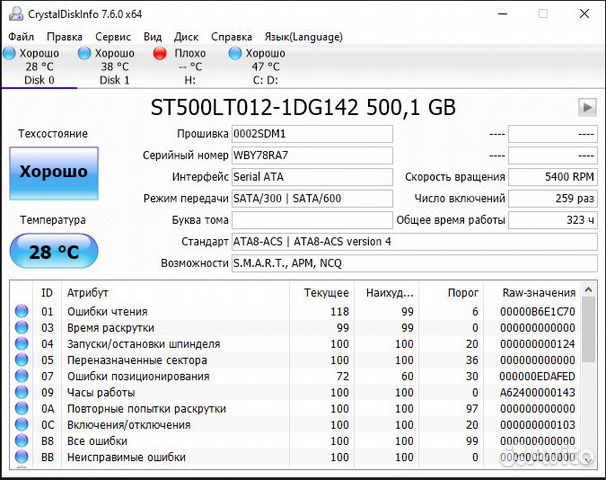Click status orb of row 01 Ошибки чтения
The height and width of the screenshot is (480, 606).
(x=22, y=311)
